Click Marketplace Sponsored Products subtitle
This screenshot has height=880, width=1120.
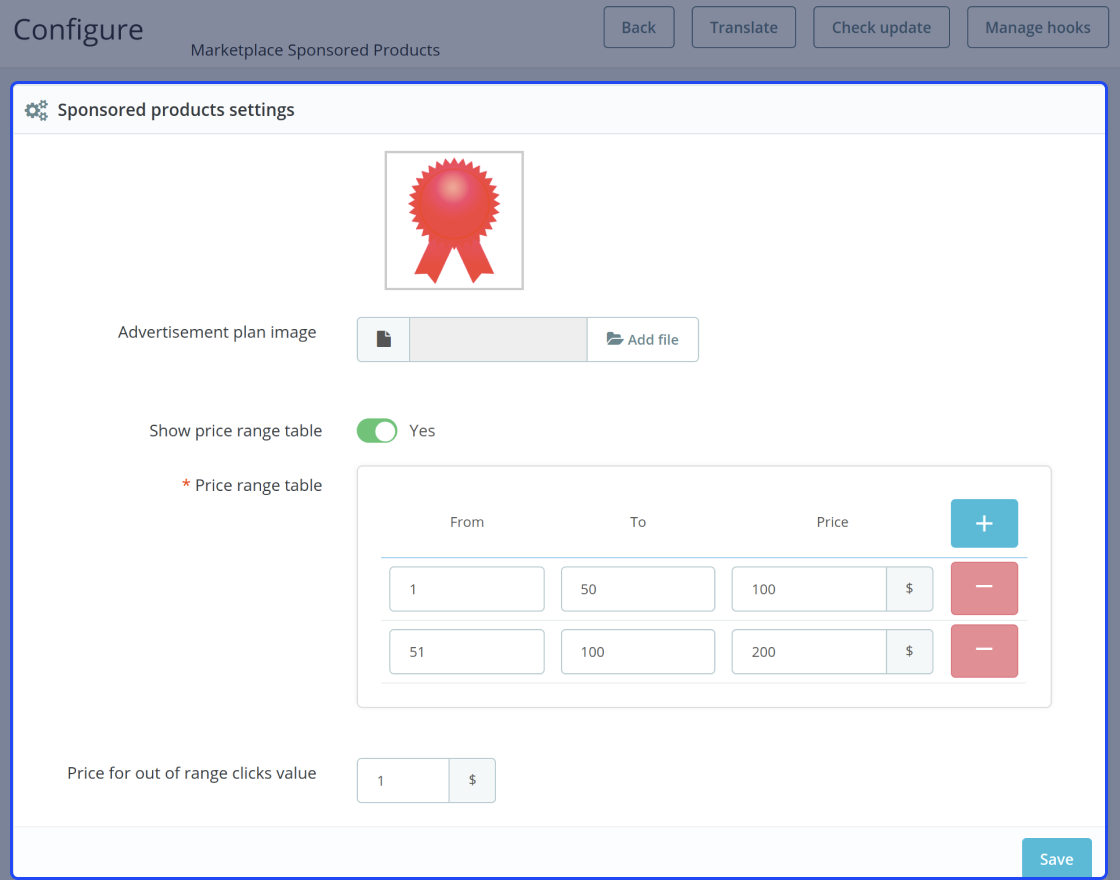315,50
